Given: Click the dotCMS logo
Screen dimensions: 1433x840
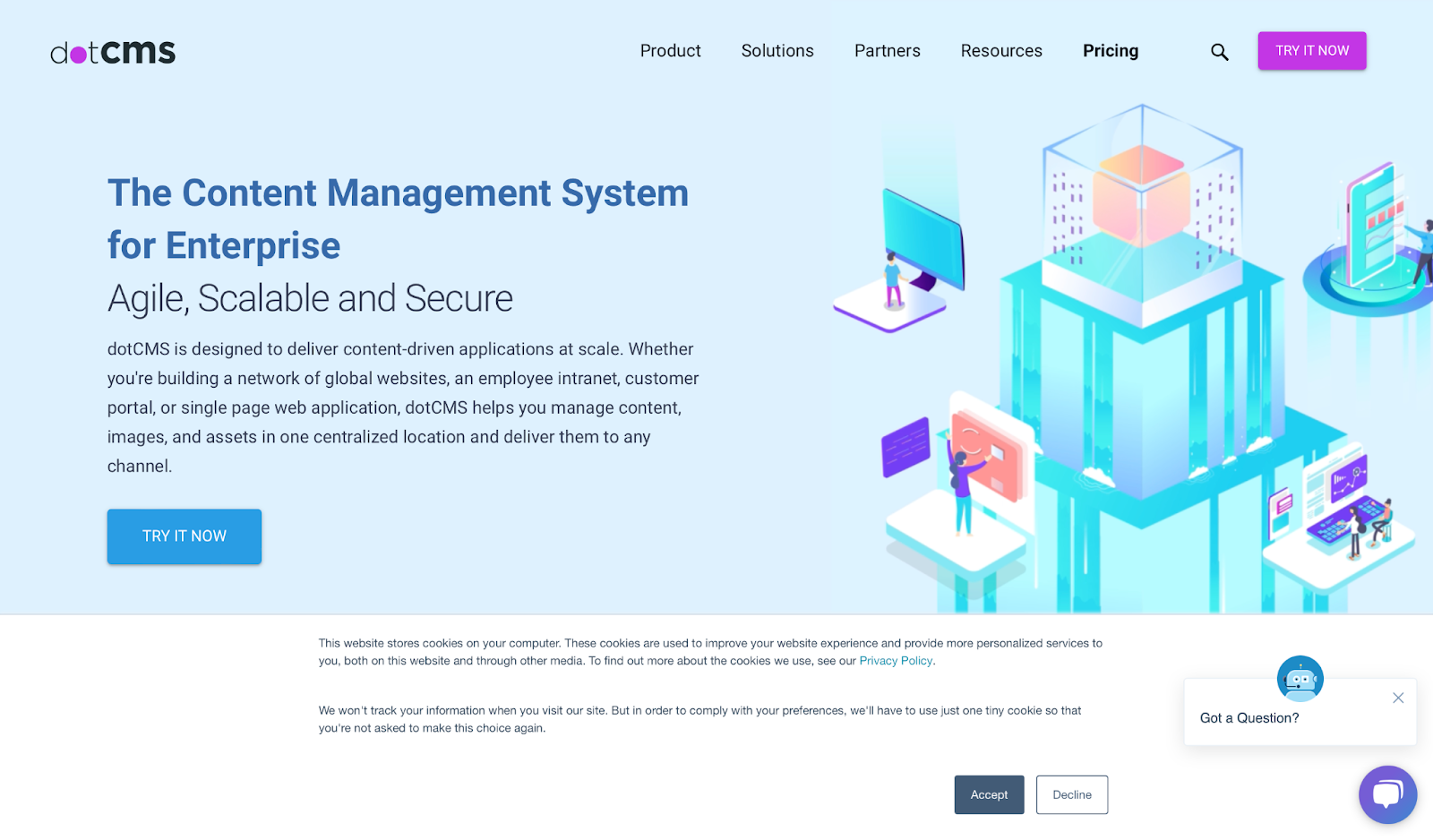Looking at the screenshot, I should pos(112,51).
